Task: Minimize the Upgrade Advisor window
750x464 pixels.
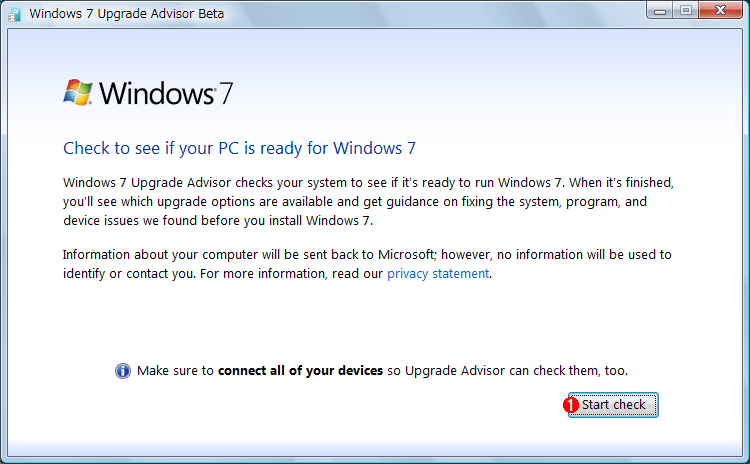Action: point(660,10)
